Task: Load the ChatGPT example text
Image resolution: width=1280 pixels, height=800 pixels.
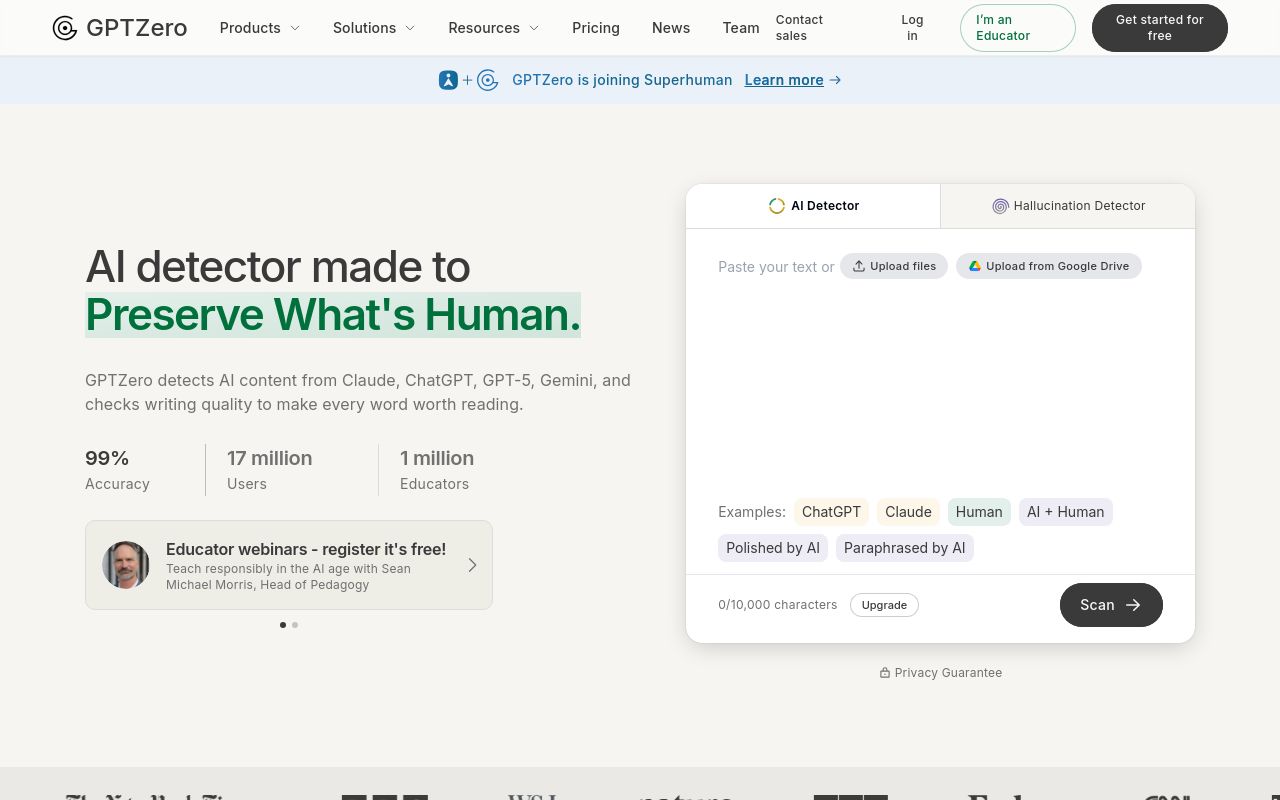Action: (831, 512)
